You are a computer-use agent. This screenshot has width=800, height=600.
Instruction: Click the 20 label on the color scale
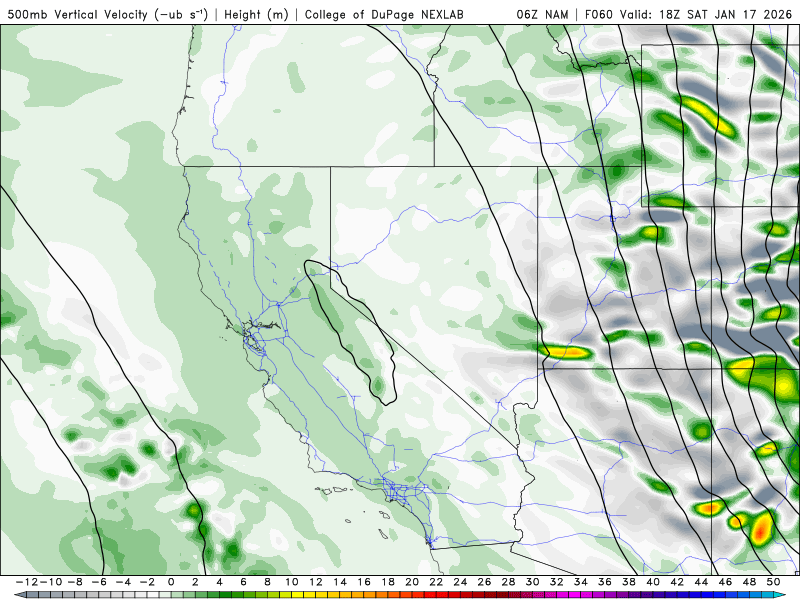click(412, 582)
